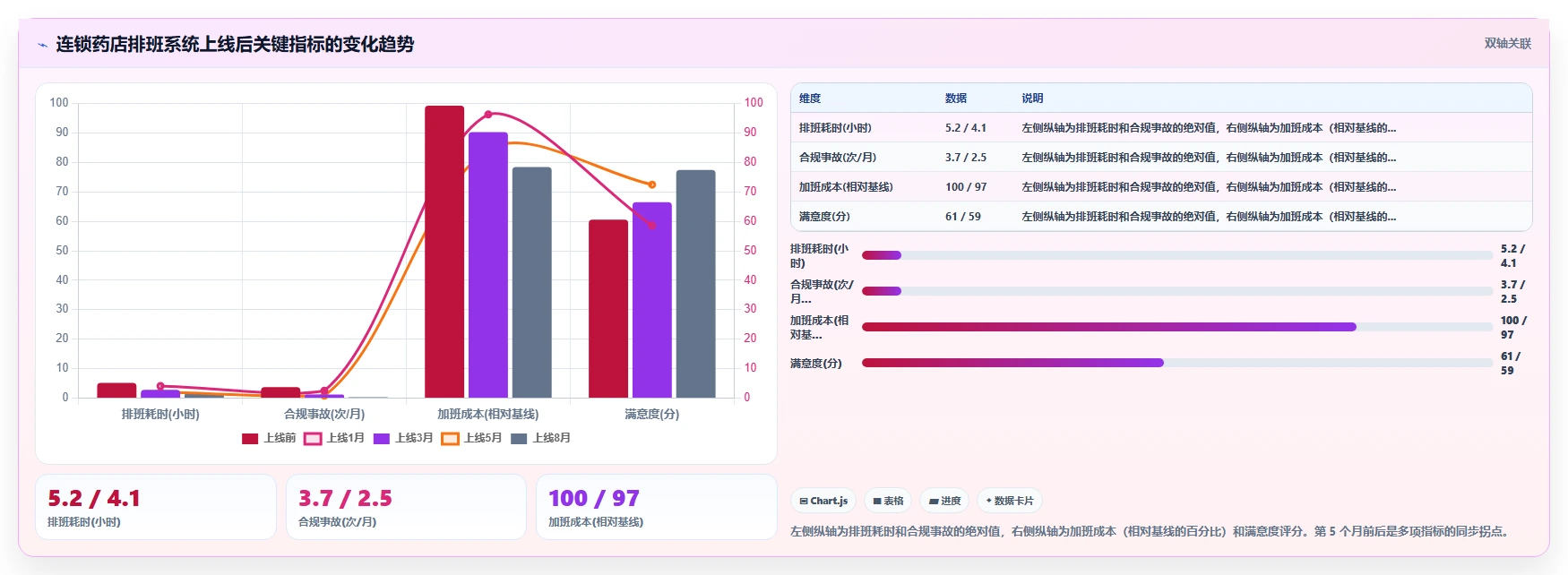Viewport: 1568px width, 575px height.
Task: Click the Chart.js tag chip
Action: 823,501
